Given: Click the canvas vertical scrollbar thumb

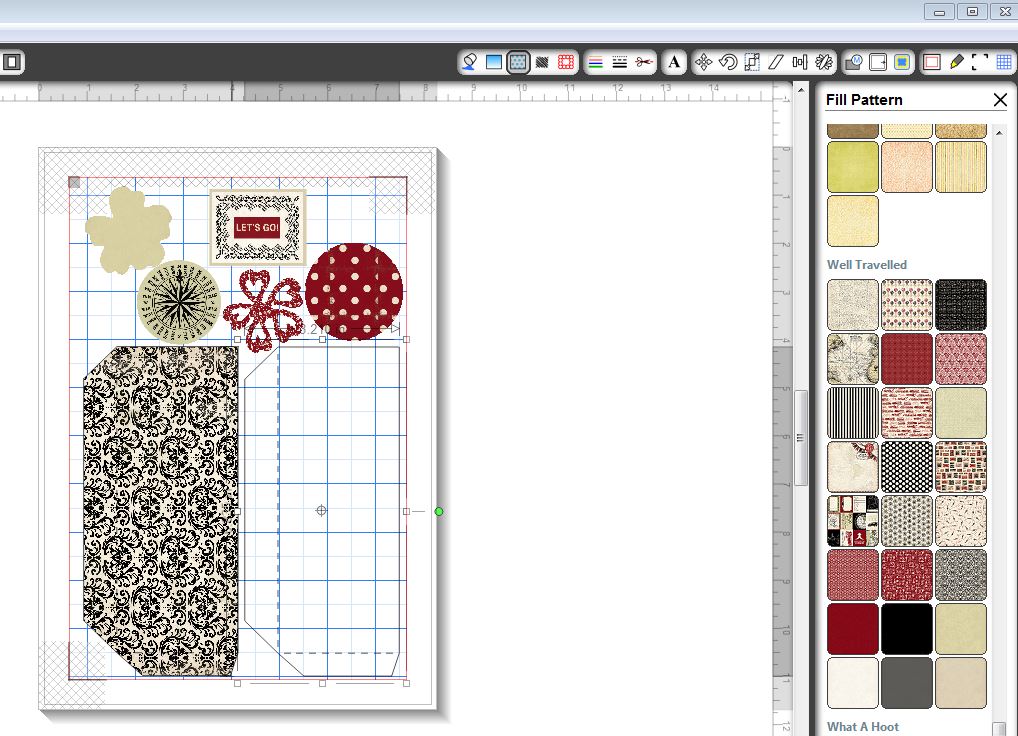Looking at the screenshot, I should 801,438.
